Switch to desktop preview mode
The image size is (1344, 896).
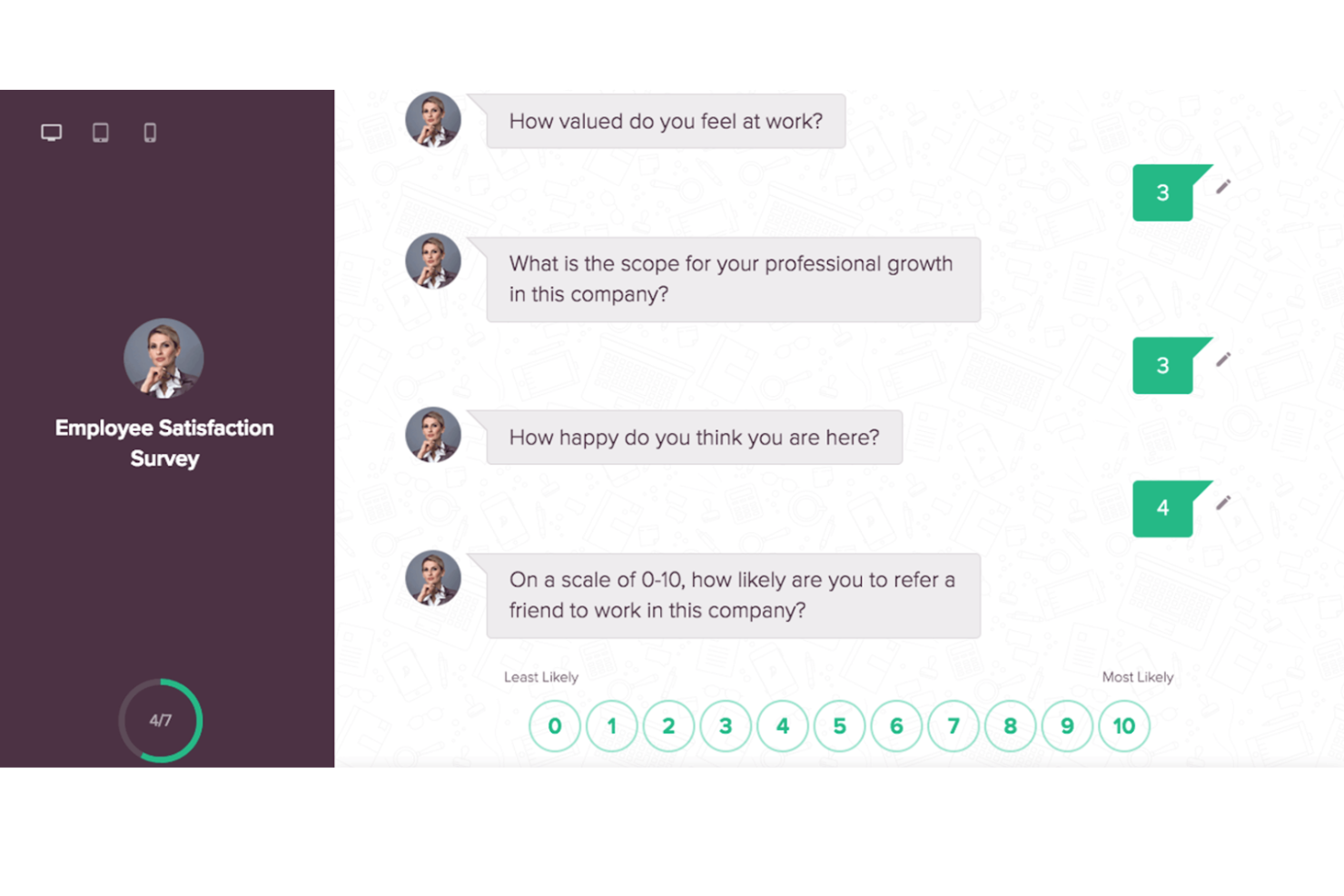point(51,132)
